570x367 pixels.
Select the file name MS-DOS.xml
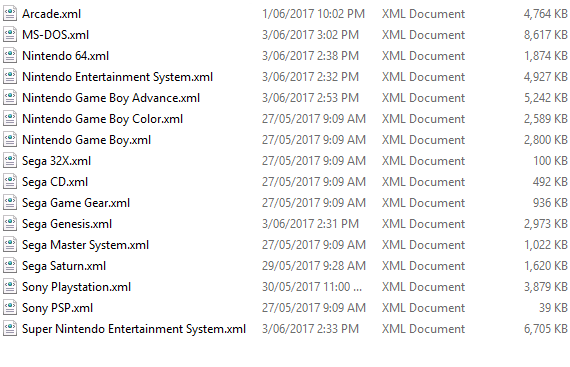56,35
